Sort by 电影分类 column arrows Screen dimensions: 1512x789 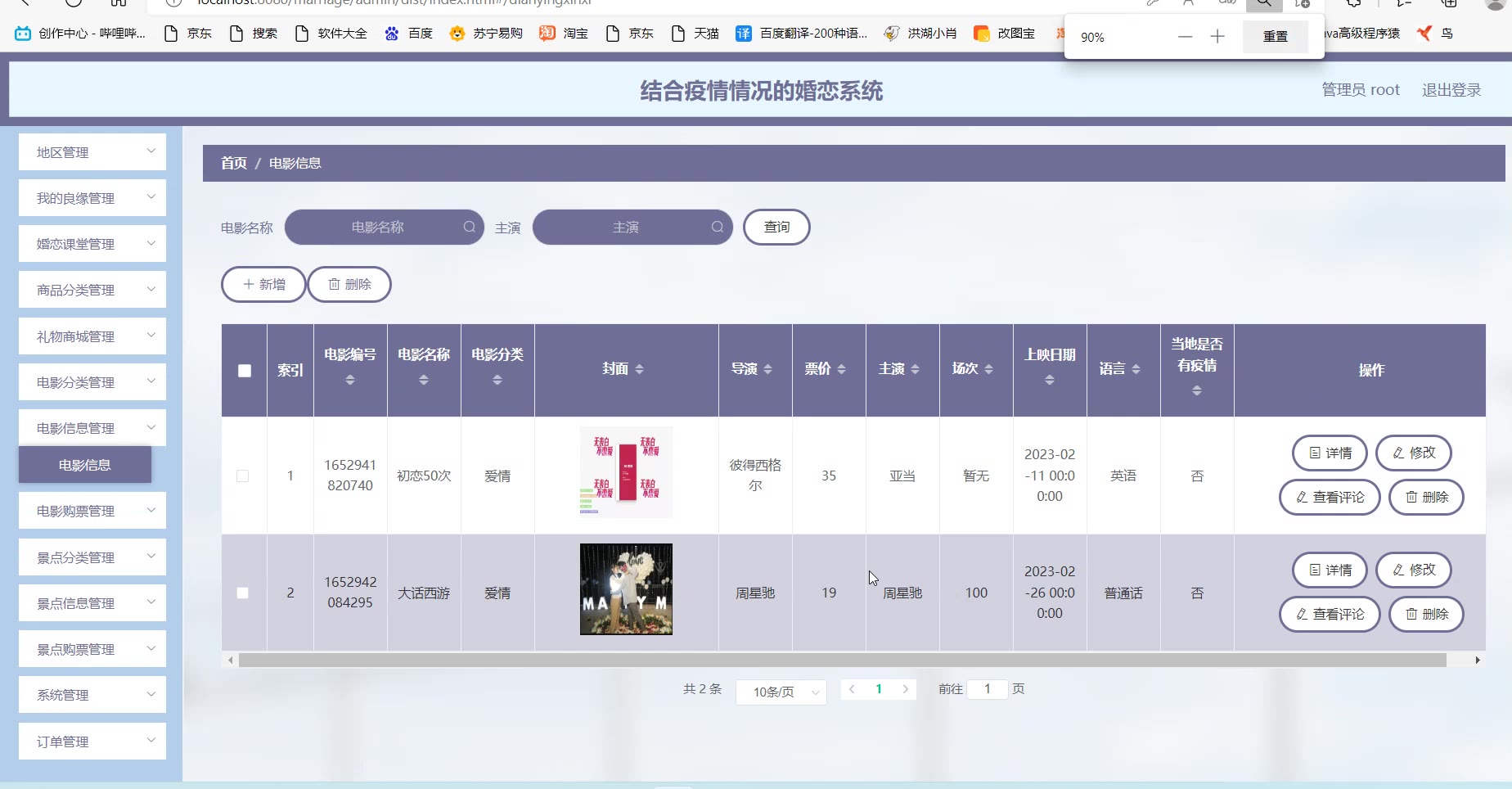coord(497,380)
